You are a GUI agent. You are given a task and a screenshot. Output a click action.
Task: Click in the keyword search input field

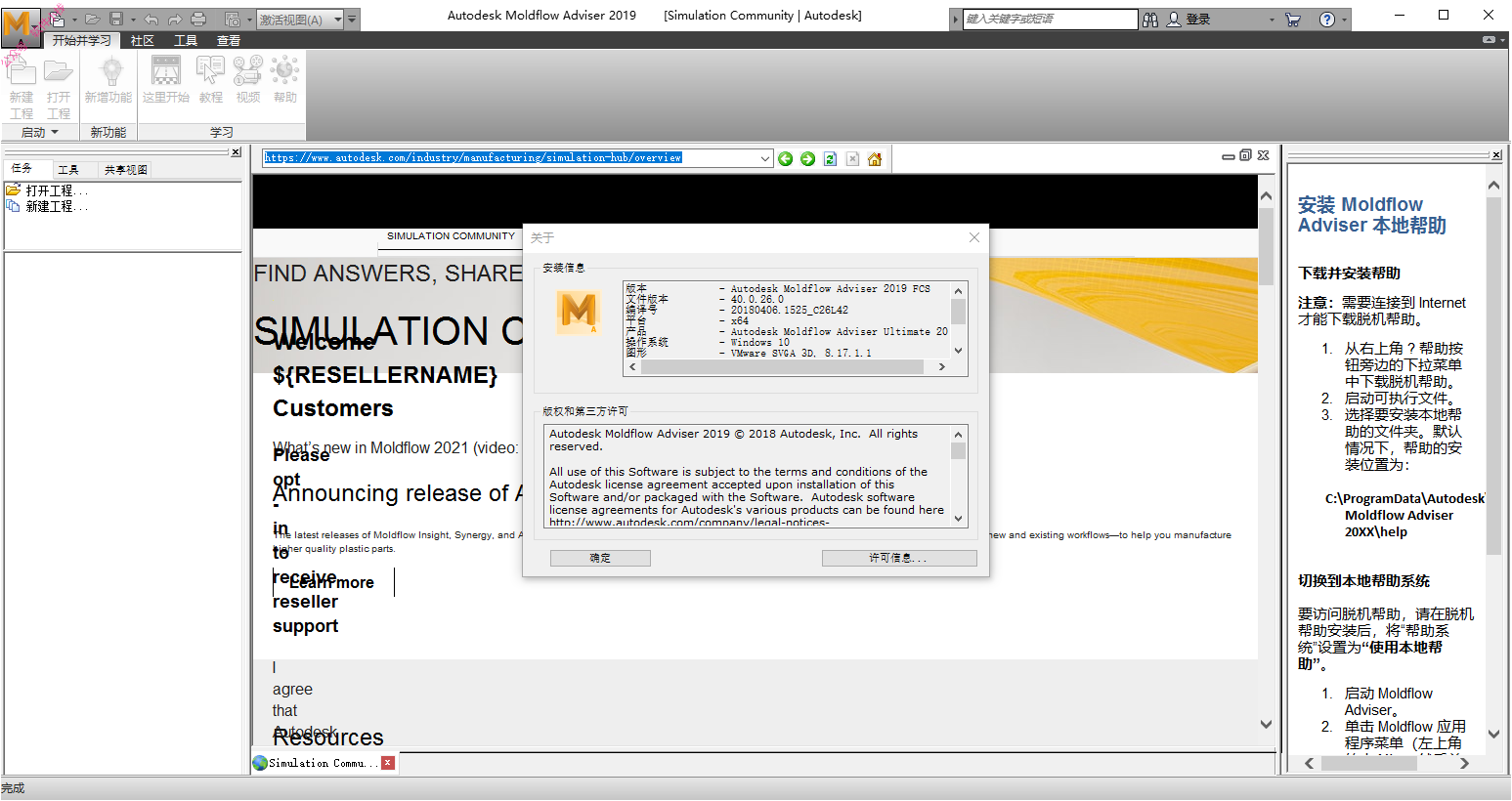coord(1051,19)
